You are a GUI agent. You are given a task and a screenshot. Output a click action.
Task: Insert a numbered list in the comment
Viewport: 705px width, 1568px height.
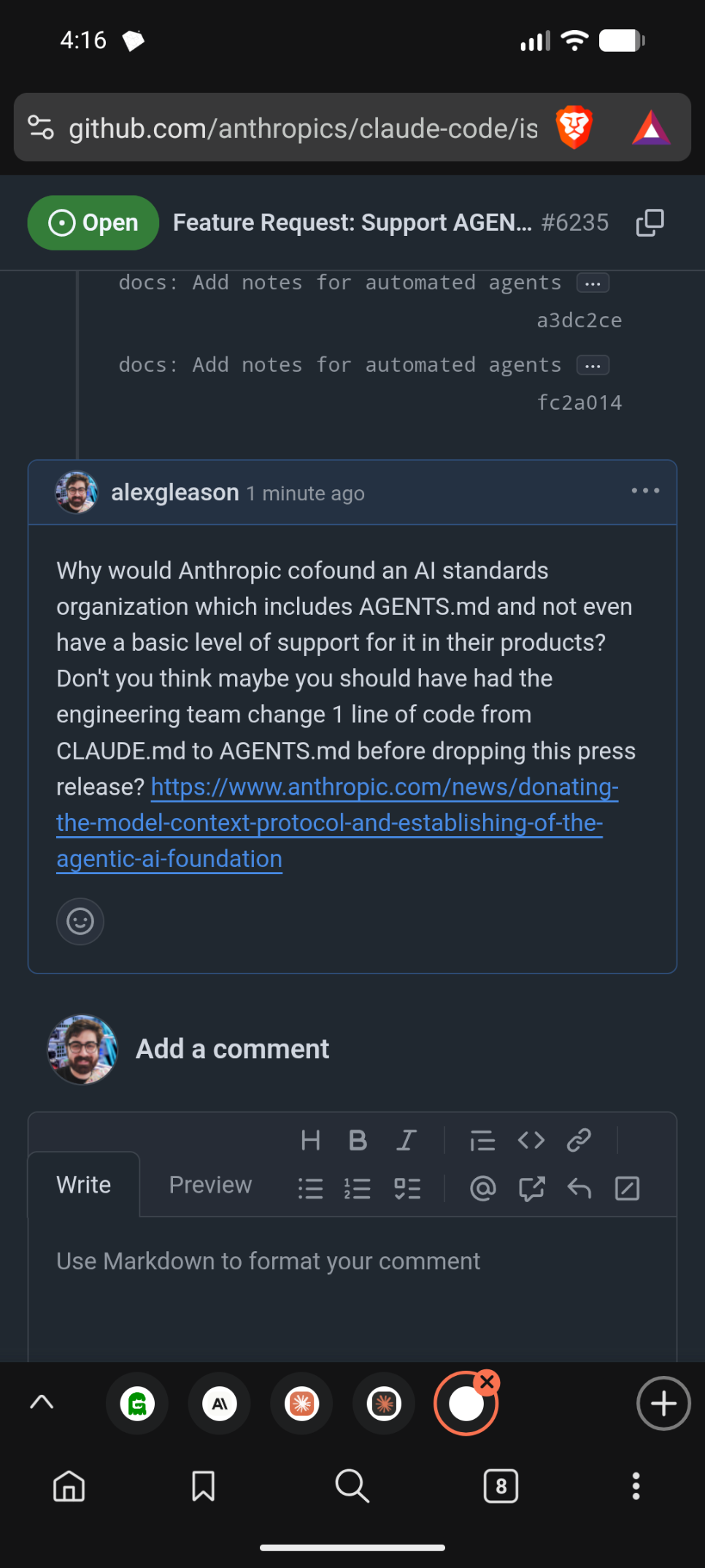coord(358,1189)
